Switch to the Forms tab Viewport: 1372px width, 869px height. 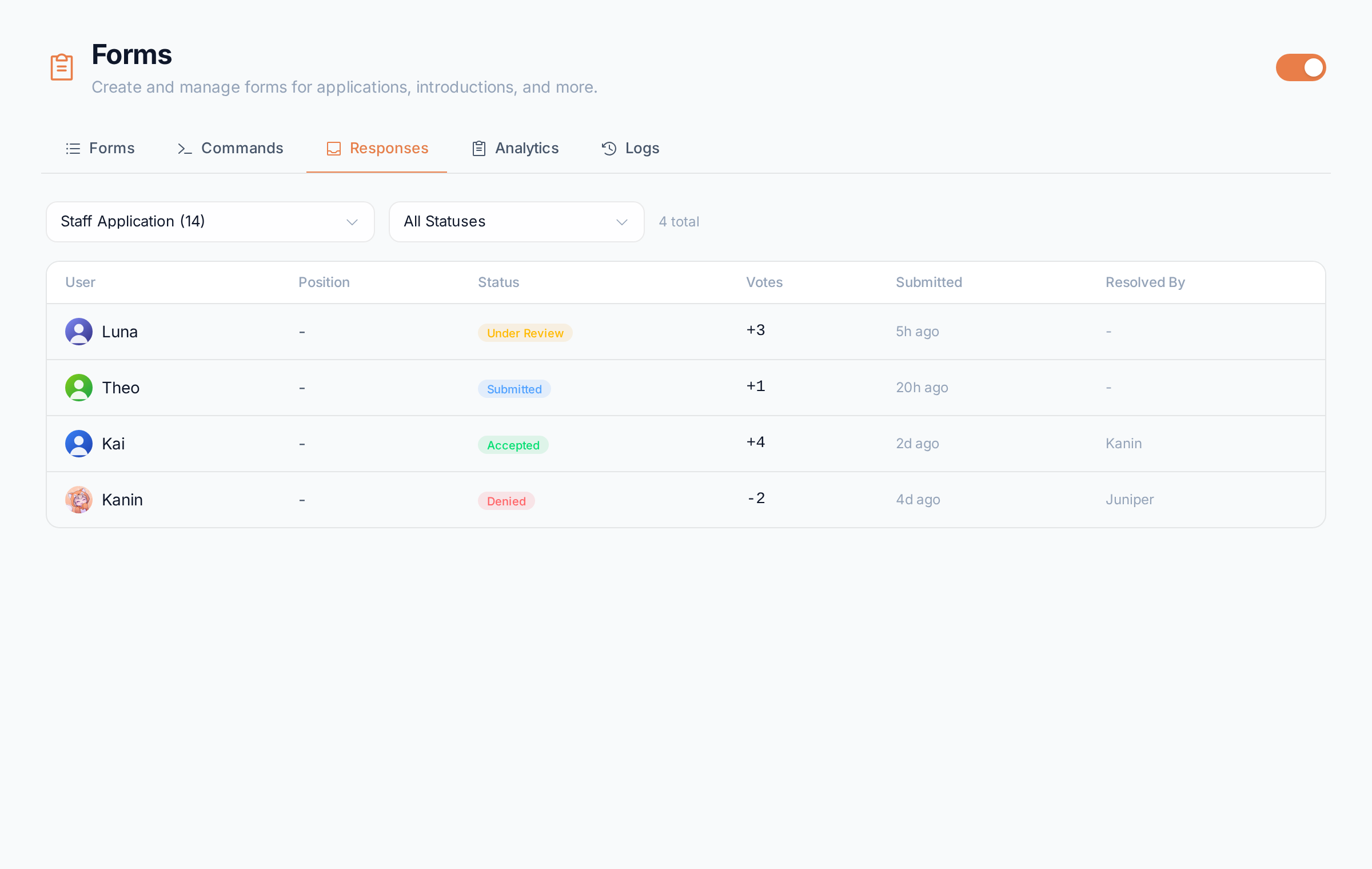(100, 149)
